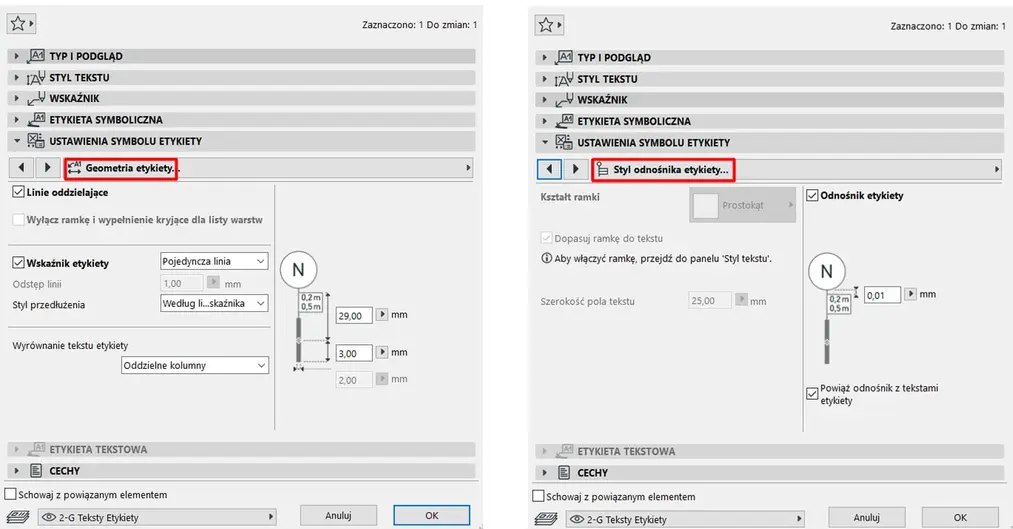The height and width of the screenshot is (529, 1013).
Task: Click arrow button next to 3,00 field
Action: [x=382, y=352]
